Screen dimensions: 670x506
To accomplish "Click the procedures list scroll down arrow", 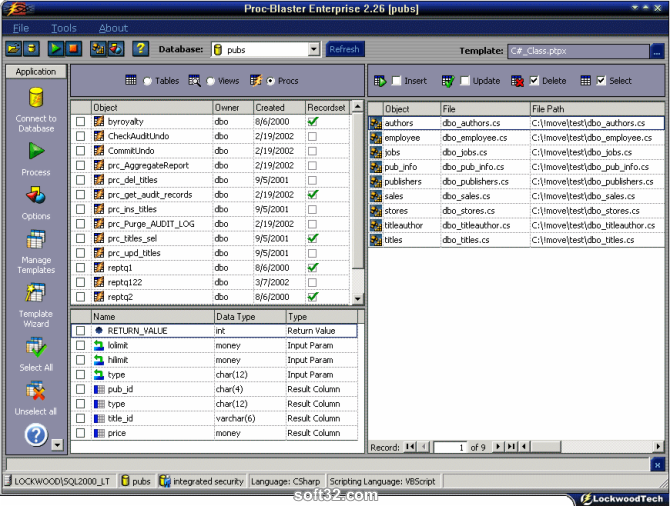I will pyautogui.click(x=358, y=299).
